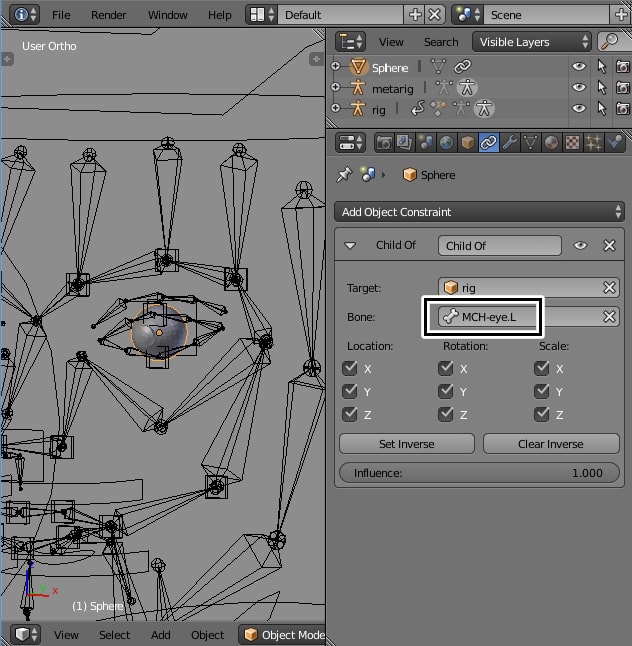Click the Set Inverse button

tap(407, 444)
